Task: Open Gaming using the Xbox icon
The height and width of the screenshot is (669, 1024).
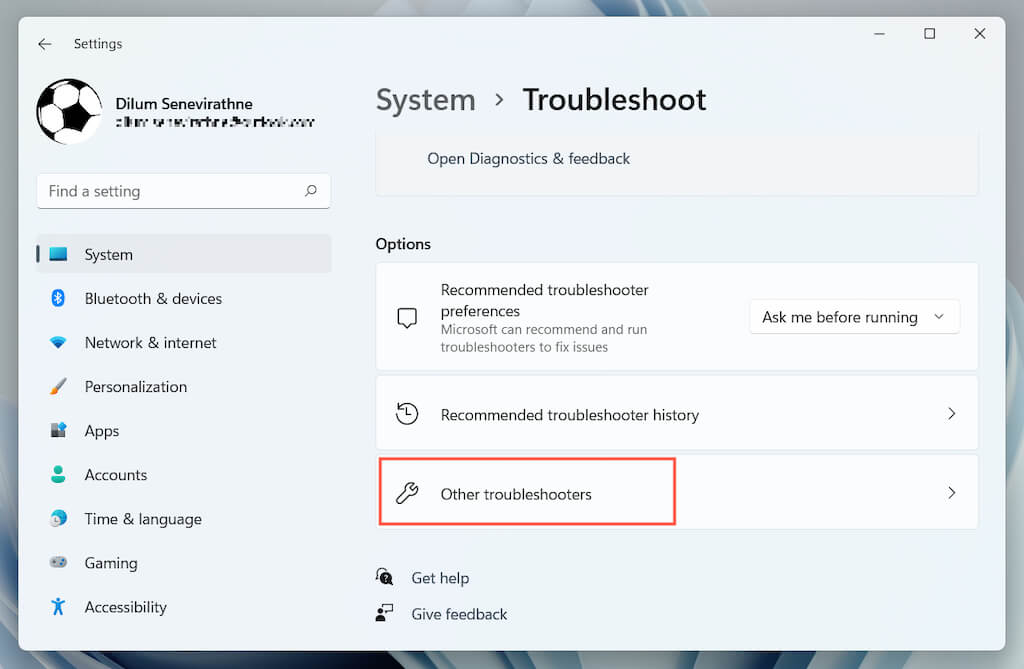Action: (x=60, y=562)
